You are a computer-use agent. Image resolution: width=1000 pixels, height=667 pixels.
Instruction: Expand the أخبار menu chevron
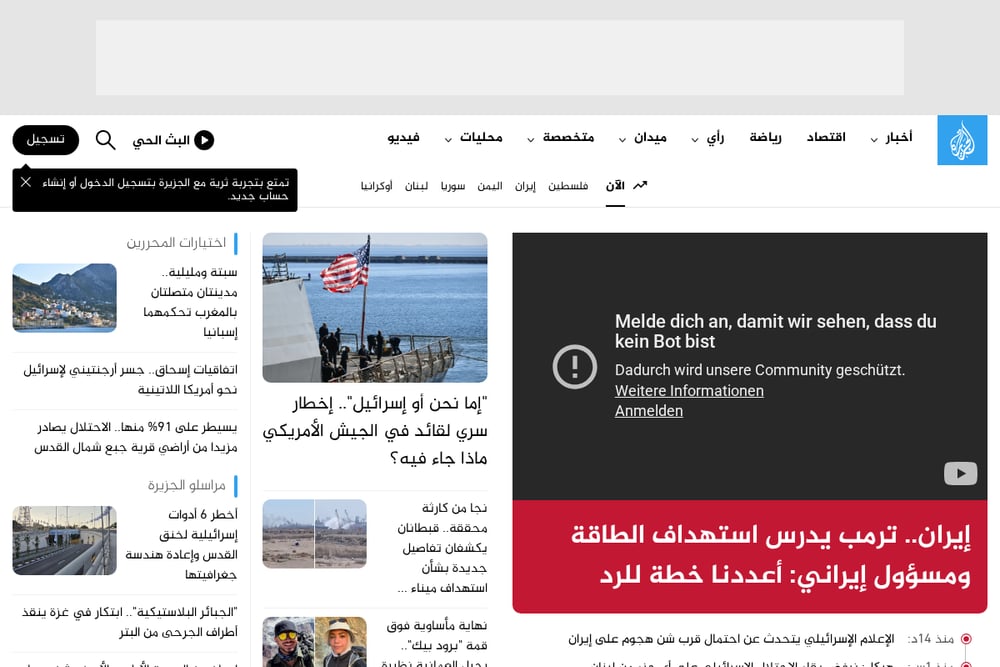point(874,140)
